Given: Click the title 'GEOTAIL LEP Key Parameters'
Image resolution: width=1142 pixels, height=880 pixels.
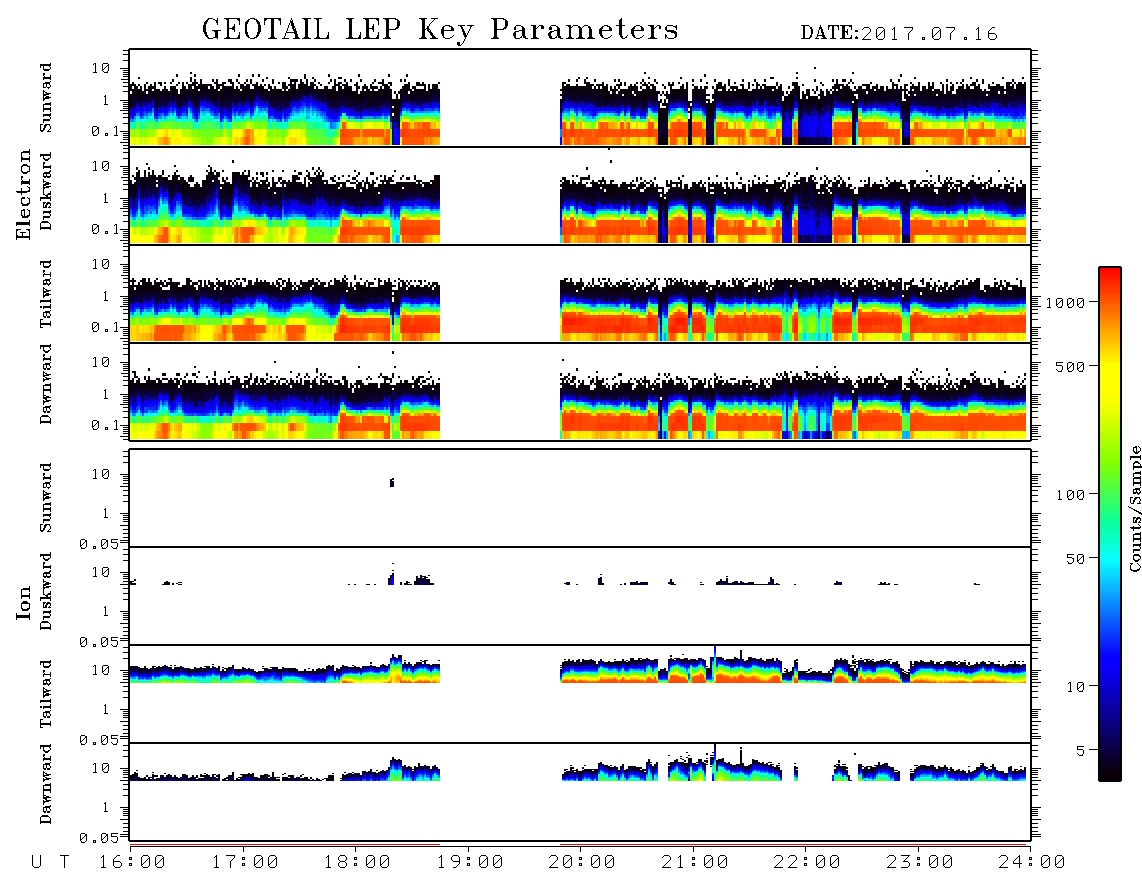Looking at the screenshot, I should [440, 30].
